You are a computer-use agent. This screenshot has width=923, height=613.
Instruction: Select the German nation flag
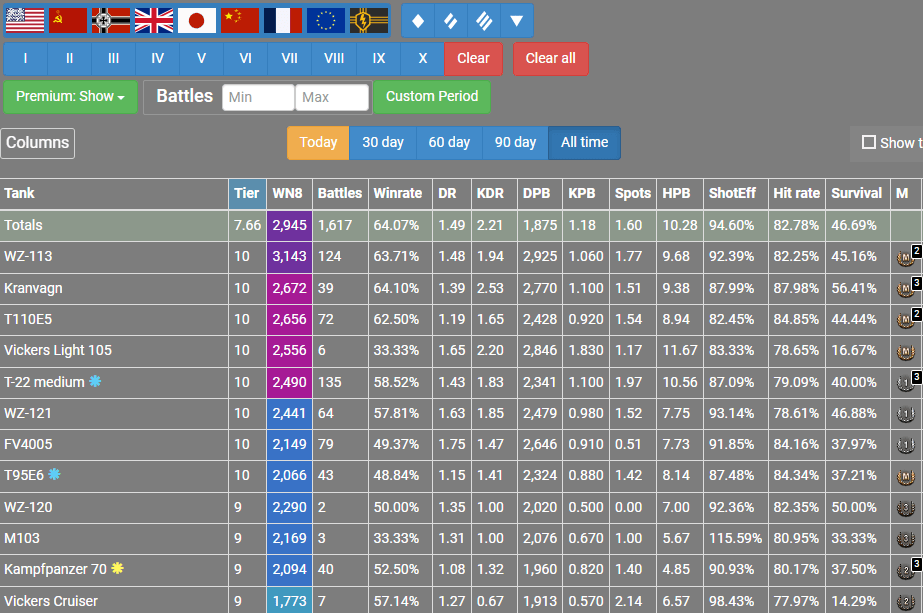111,20
